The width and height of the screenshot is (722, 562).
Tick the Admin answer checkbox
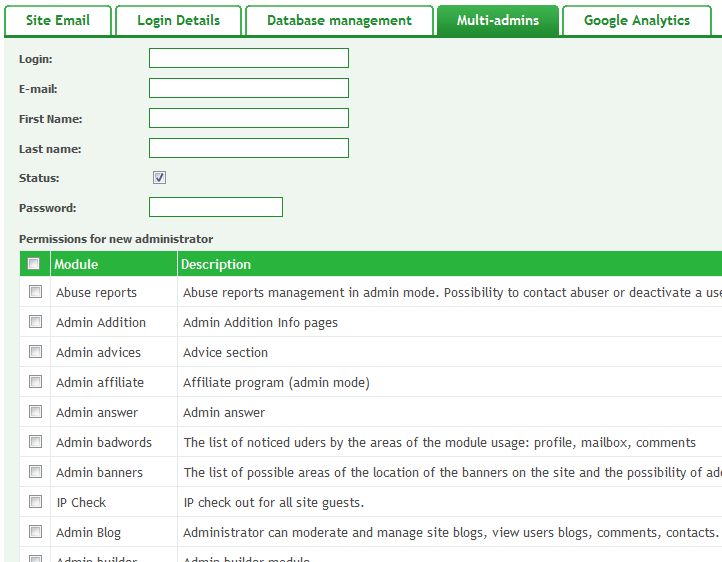coord(35,411)
